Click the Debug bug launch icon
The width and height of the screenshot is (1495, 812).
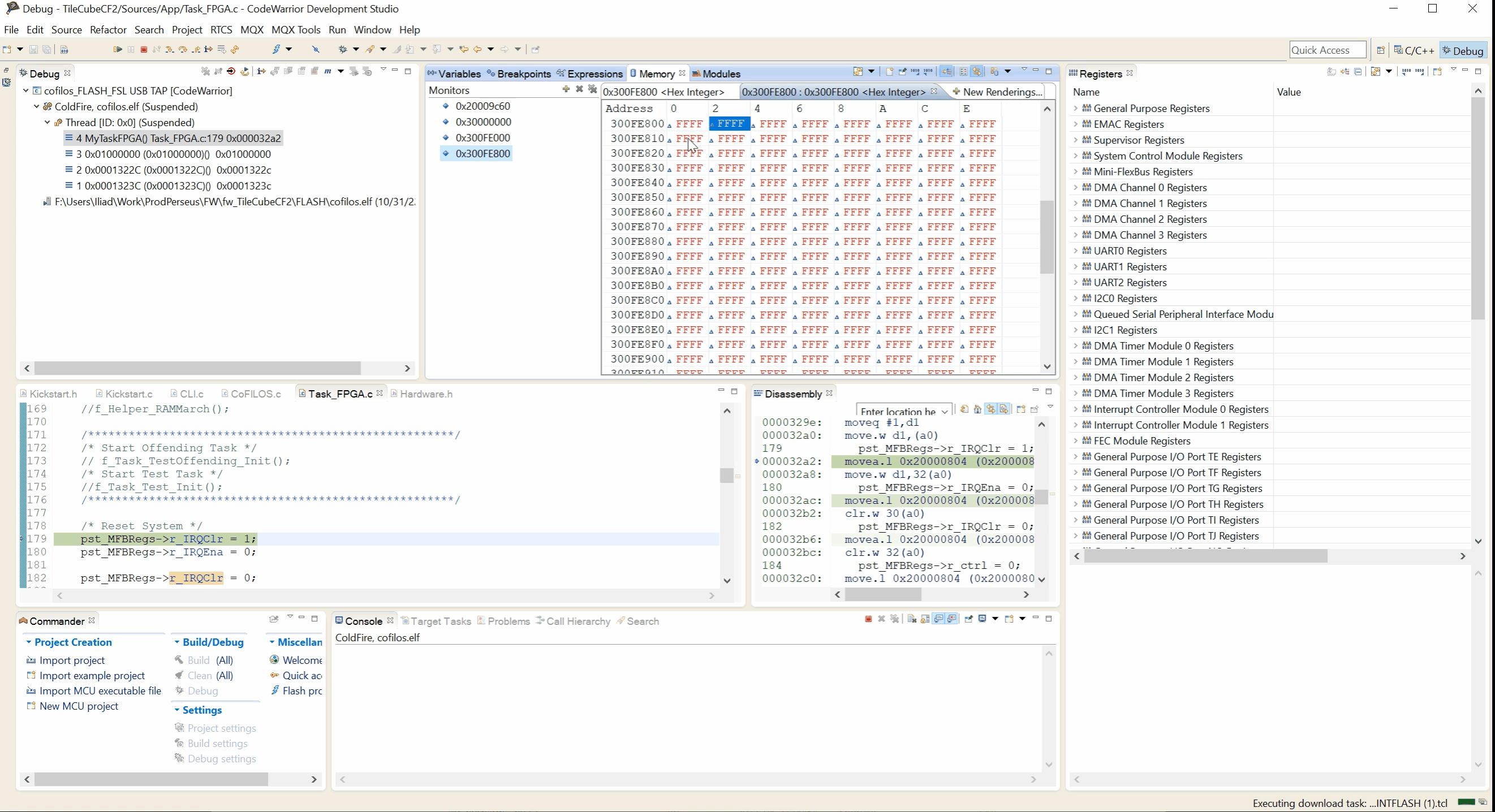click(342, 49)
